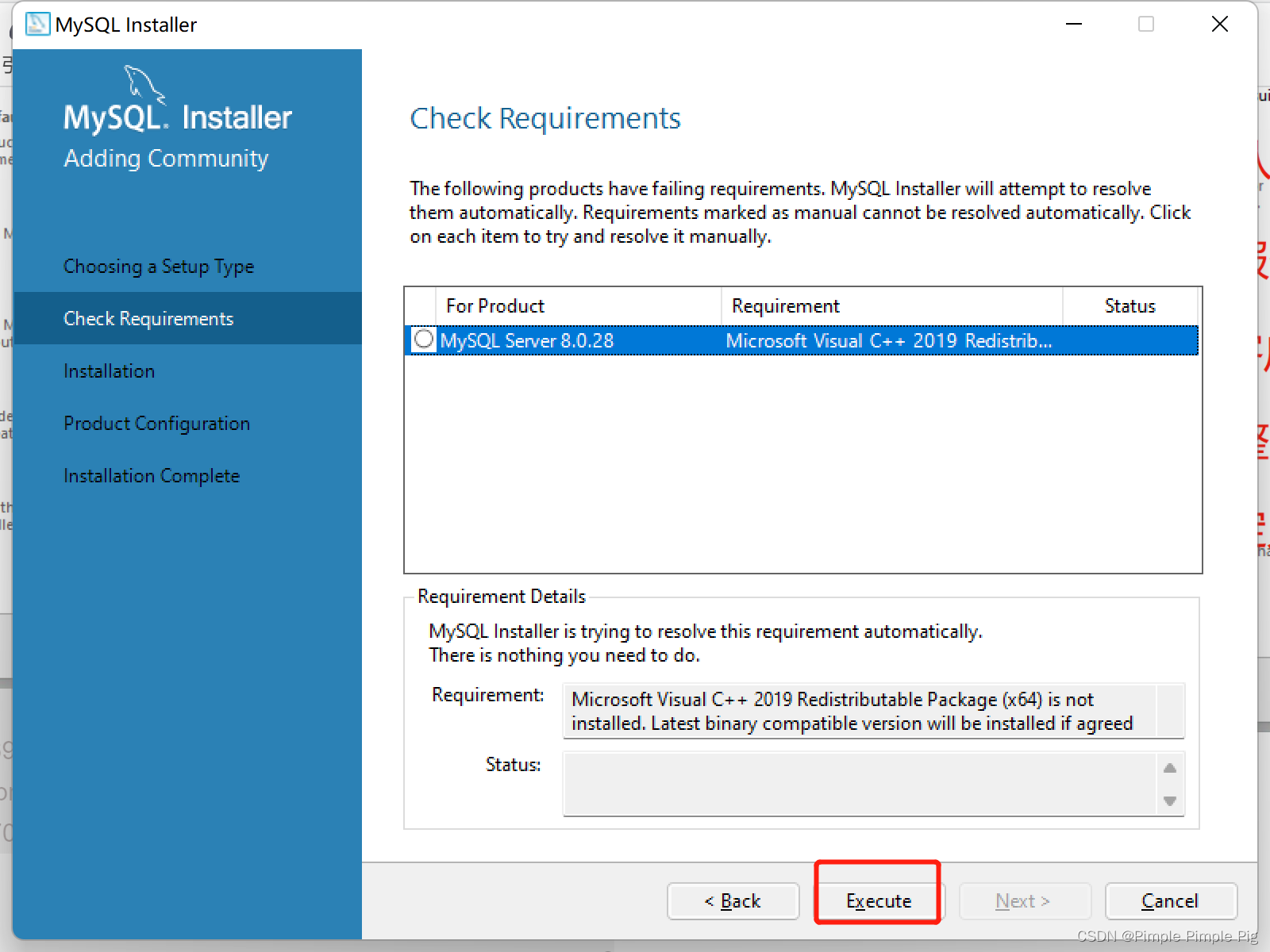Click the Adding Community subtitle
The height and width of the screenshot is (952, 1270).
click(x=167, y=159)
